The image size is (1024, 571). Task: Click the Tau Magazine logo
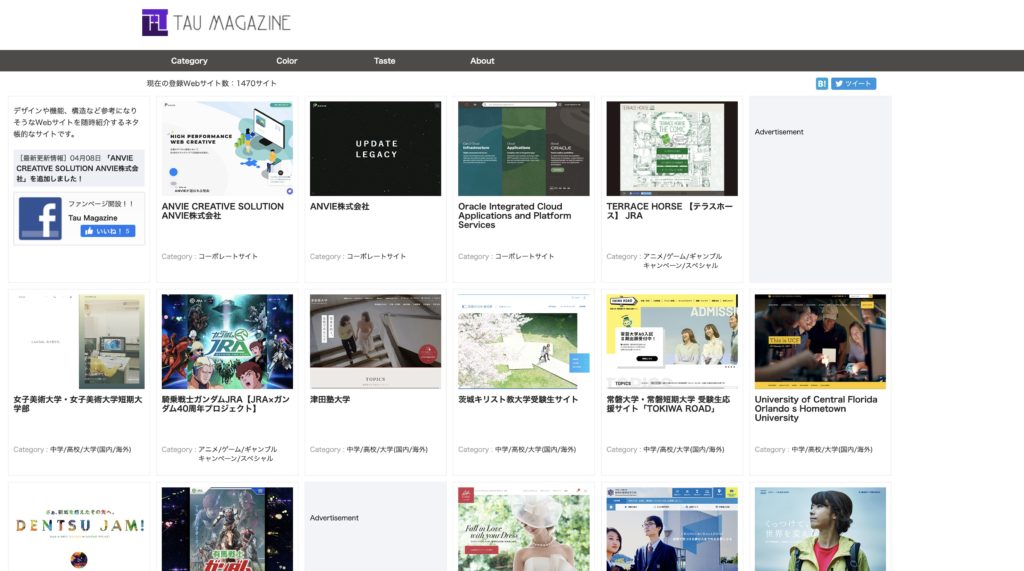[216, 23]
